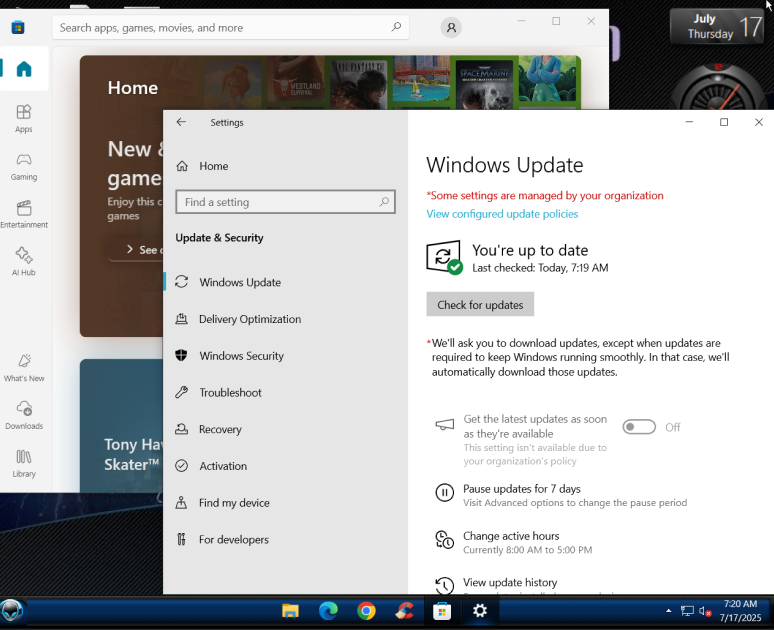Click Check for updates button
The width and height of the screenshot is (774, 630).
(480, 304)
